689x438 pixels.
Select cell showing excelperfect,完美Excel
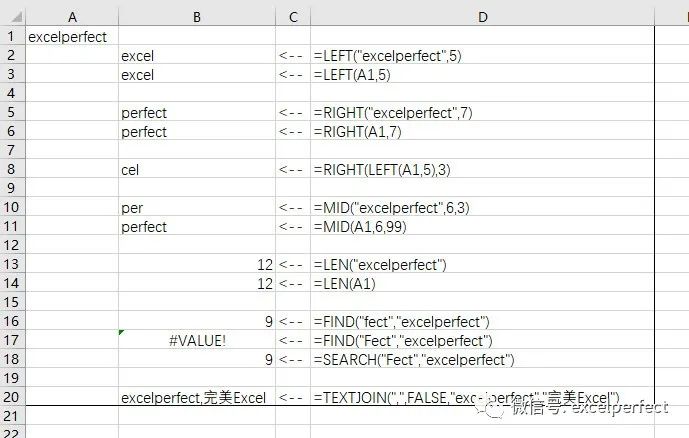click(x=197, y=397)
